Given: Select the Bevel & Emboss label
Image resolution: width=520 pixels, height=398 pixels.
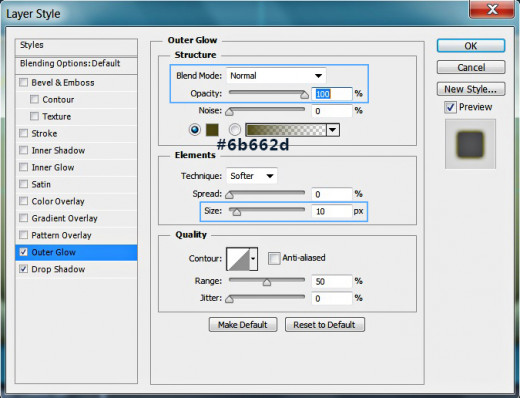Looking at the screenshot, I should (63, 83).
